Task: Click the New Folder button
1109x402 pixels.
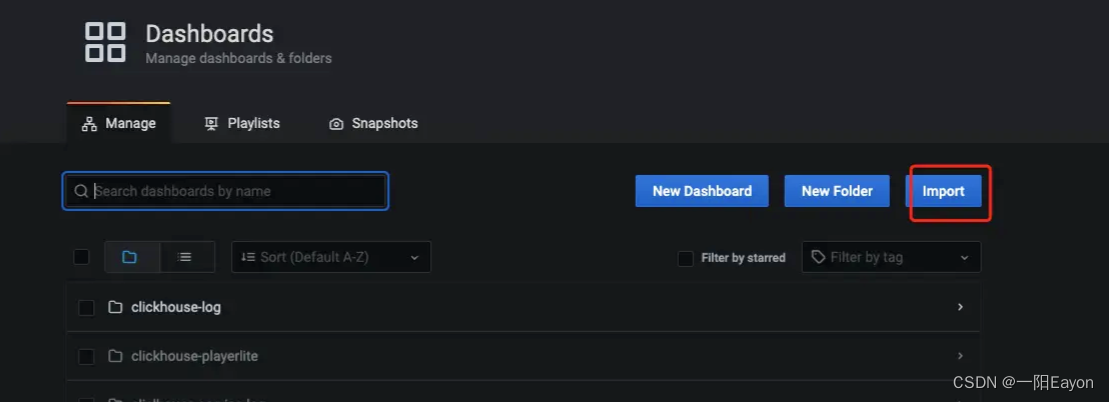Action: [837, 191]
